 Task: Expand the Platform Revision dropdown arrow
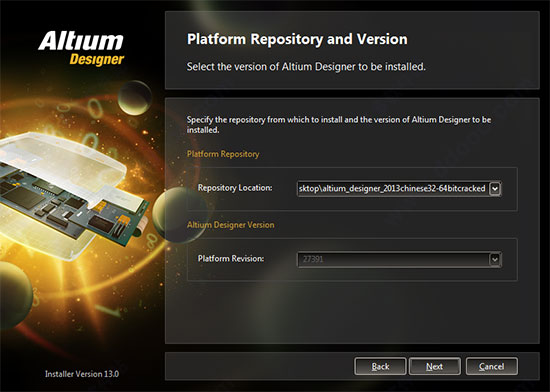coord(495,259)
